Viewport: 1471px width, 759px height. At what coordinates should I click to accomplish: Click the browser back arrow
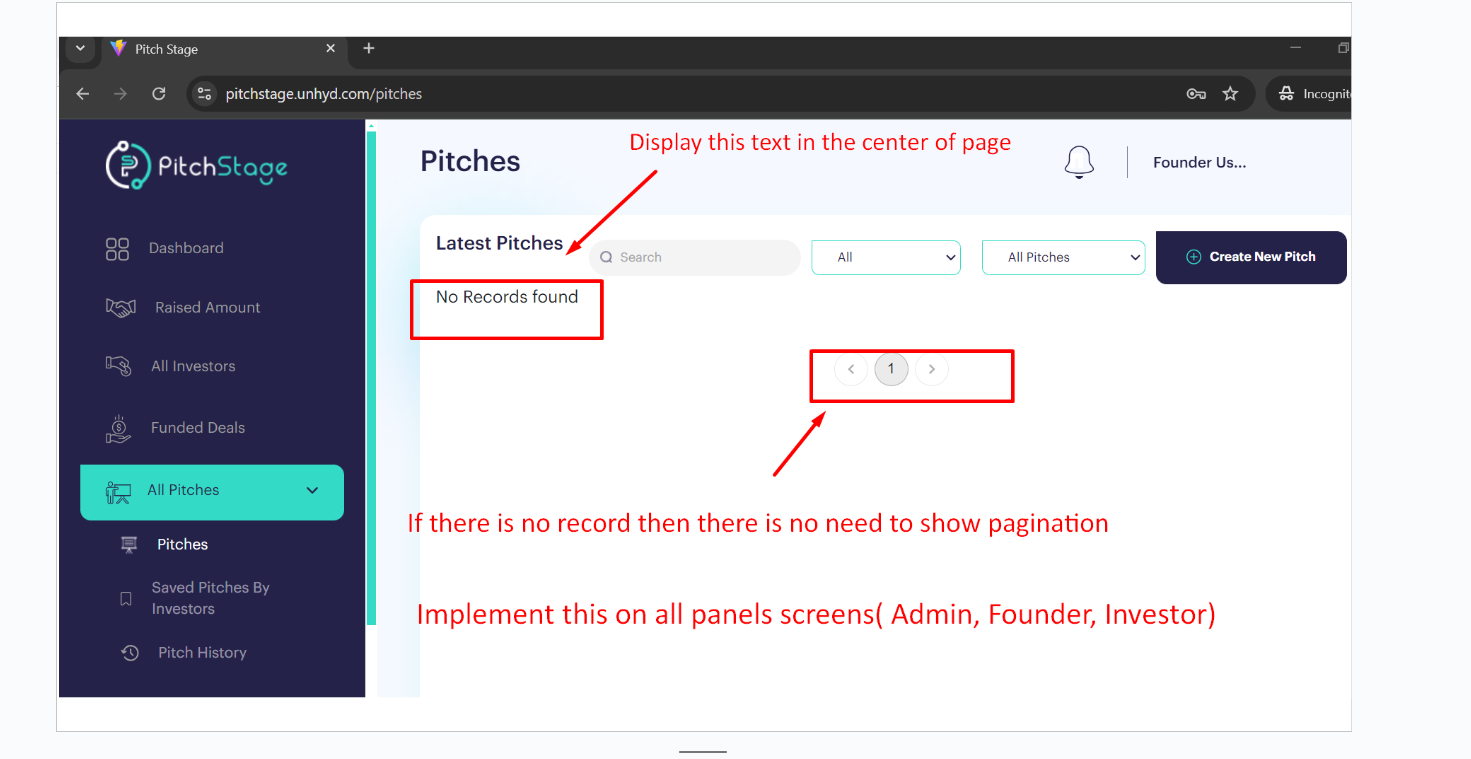tap(83, 94)
